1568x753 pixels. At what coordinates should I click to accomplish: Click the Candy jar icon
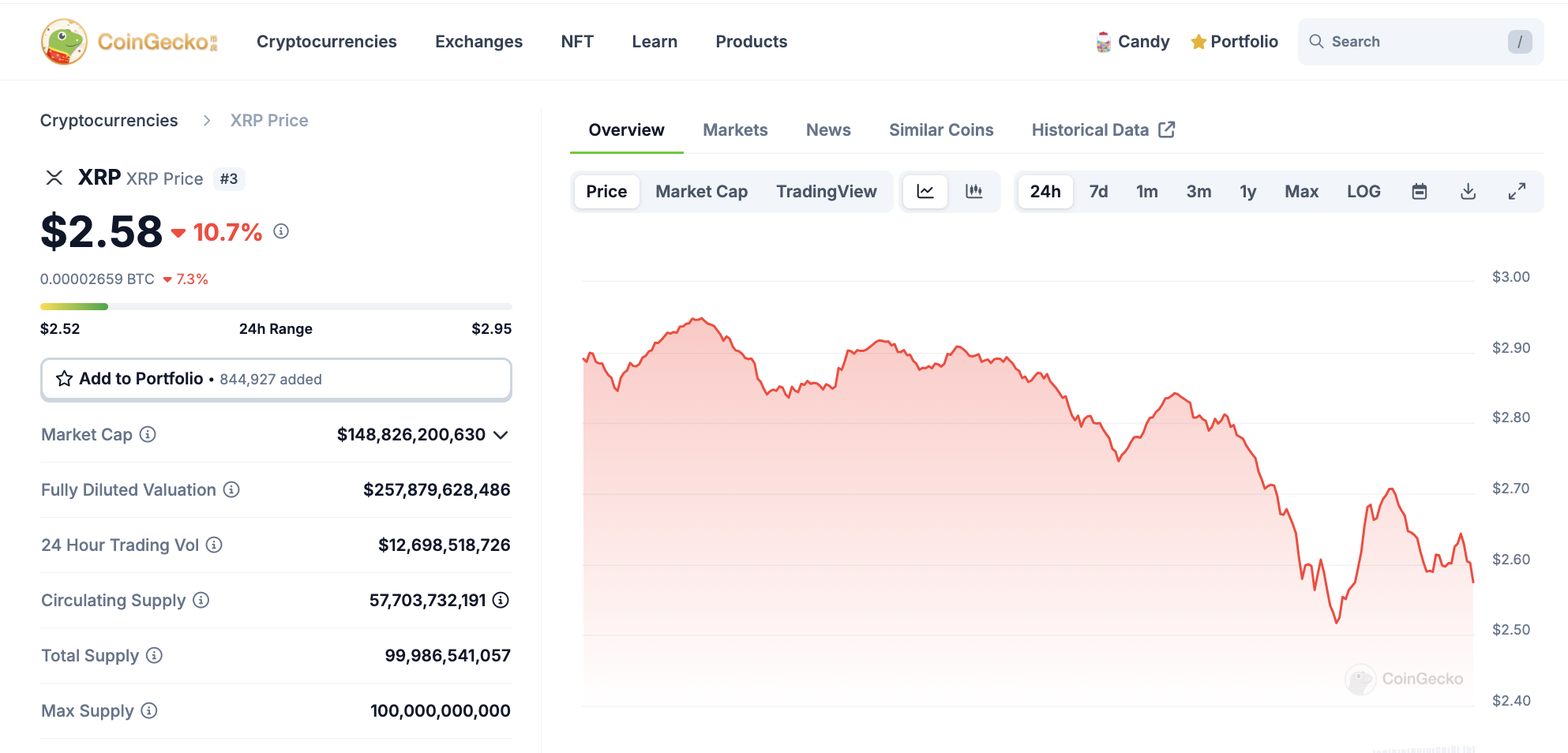pyautogui.click(x=1103, y=42)
